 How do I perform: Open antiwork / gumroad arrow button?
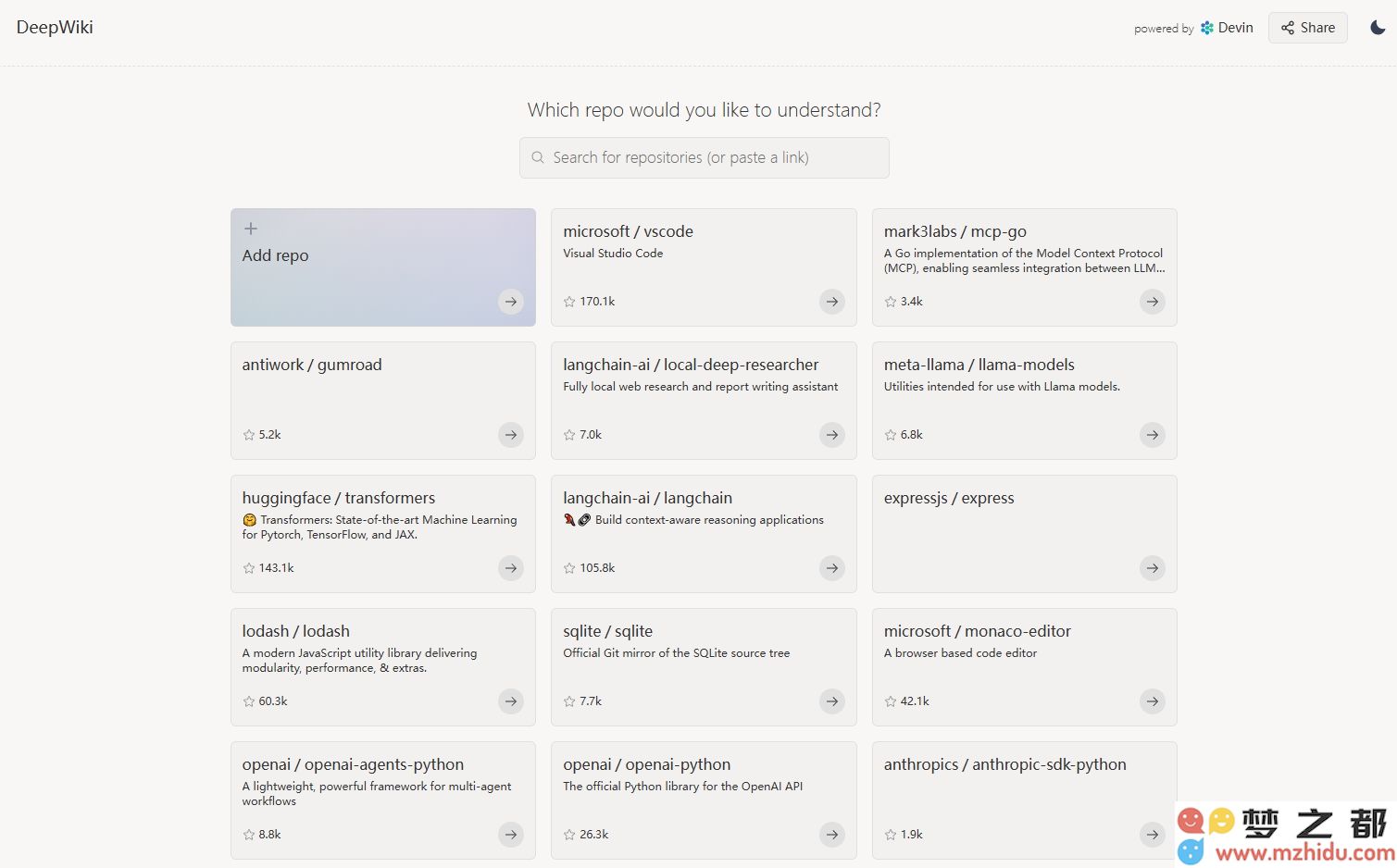point(511,435)
